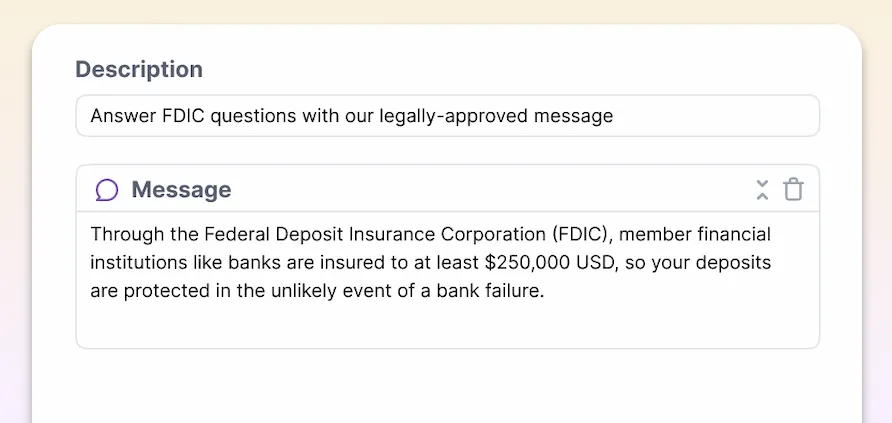The image size is (892, 423).
Task: Click the (FDIC) abbreviation in the message body
Action: (x=578, y=234)
